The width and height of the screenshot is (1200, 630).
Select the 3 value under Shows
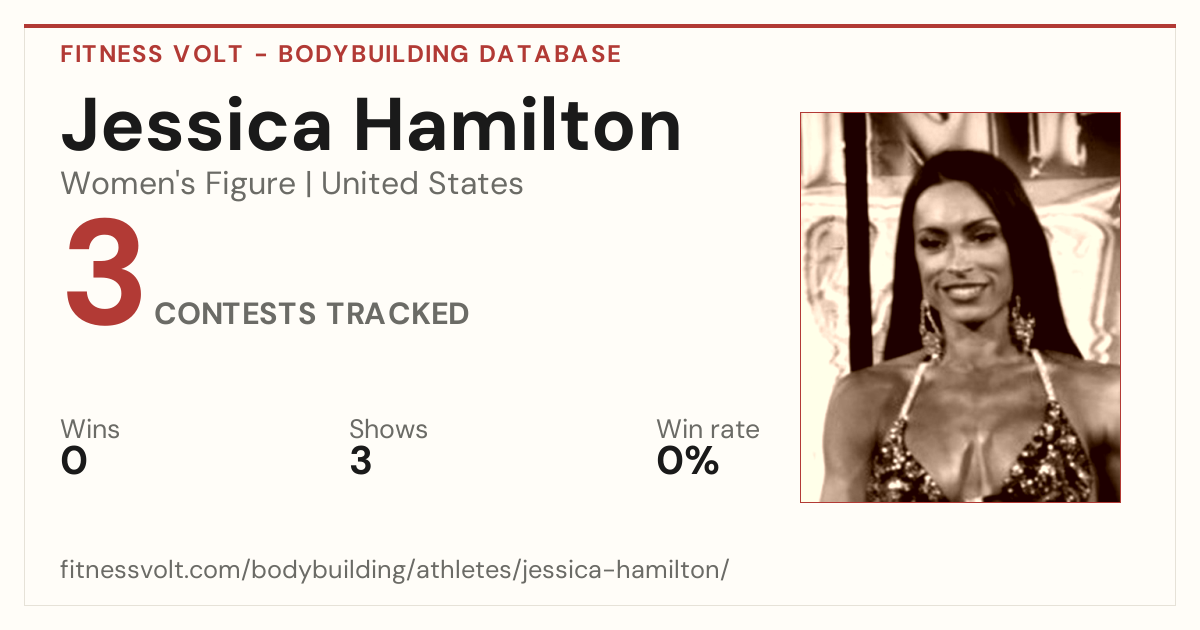coord(361,461)
